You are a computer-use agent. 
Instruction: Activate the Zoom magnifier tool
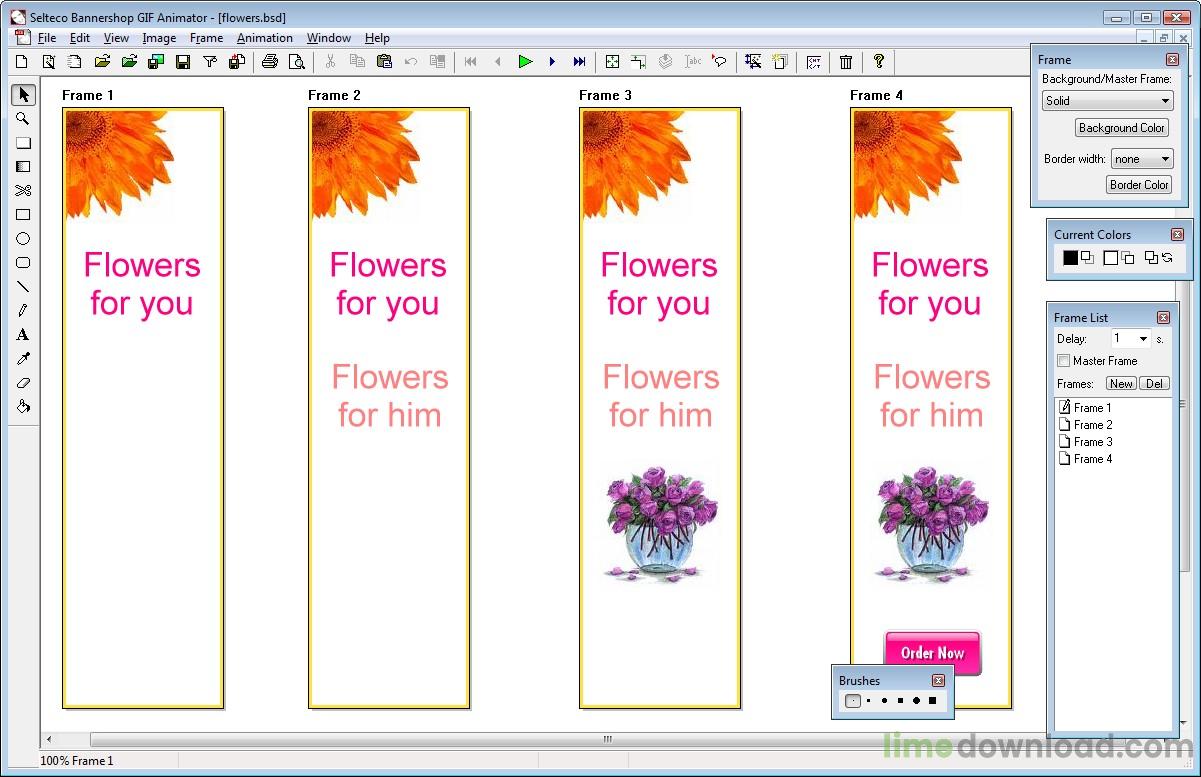coord(23,119)
